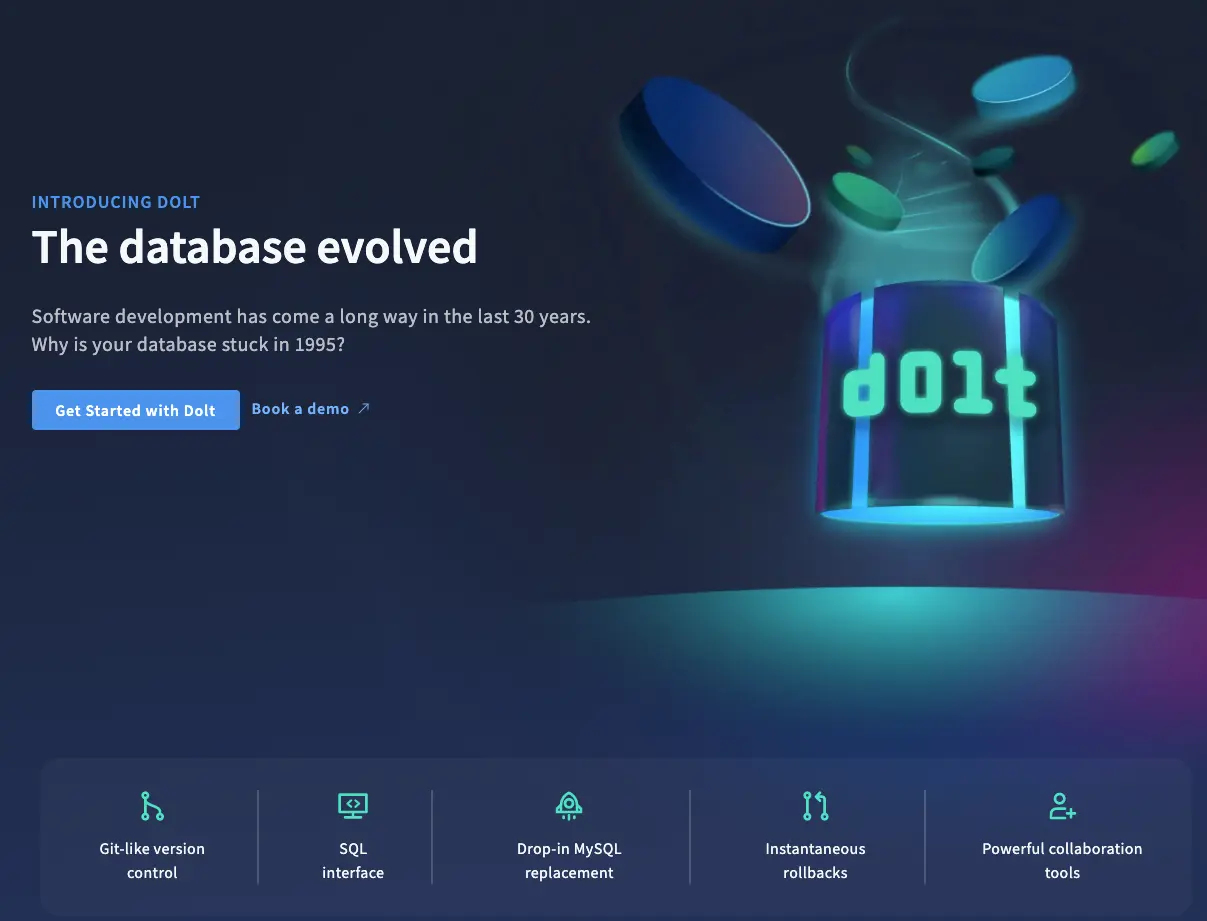Click the Instantaneous rollbacks arrows icon
The width and height of the screenshot is (1207, 921).
coord(815,805)
